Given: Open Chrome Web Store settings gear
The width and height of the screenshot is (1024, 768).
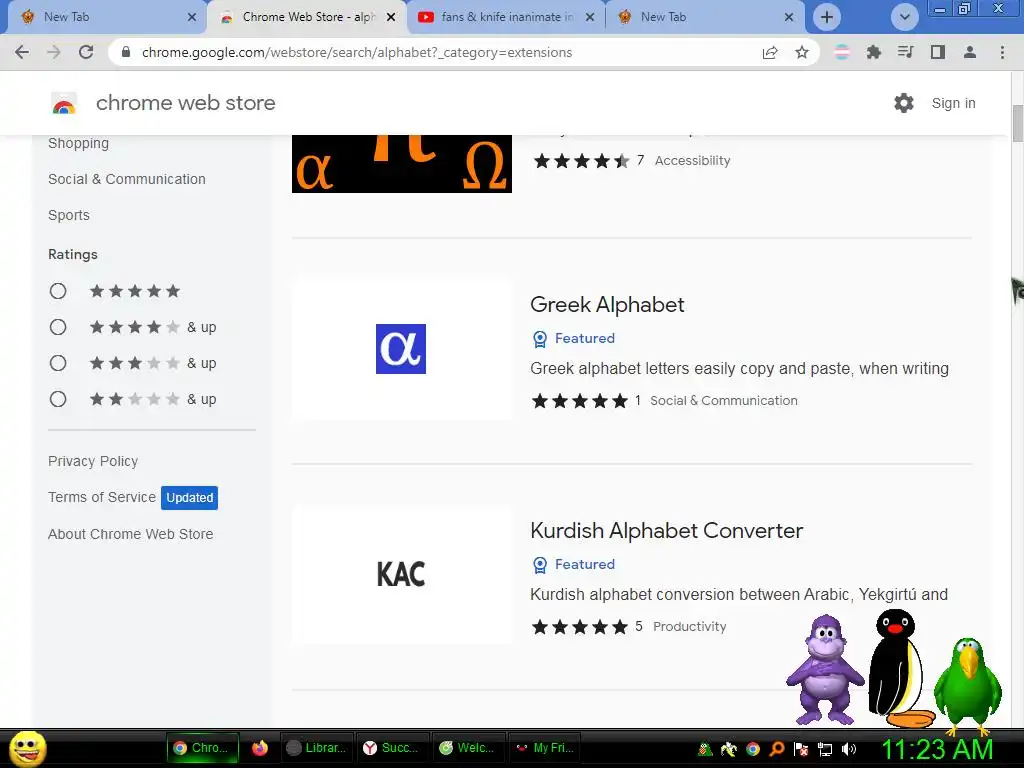Looking at the screenshot, I should click(x=904, y=103).
